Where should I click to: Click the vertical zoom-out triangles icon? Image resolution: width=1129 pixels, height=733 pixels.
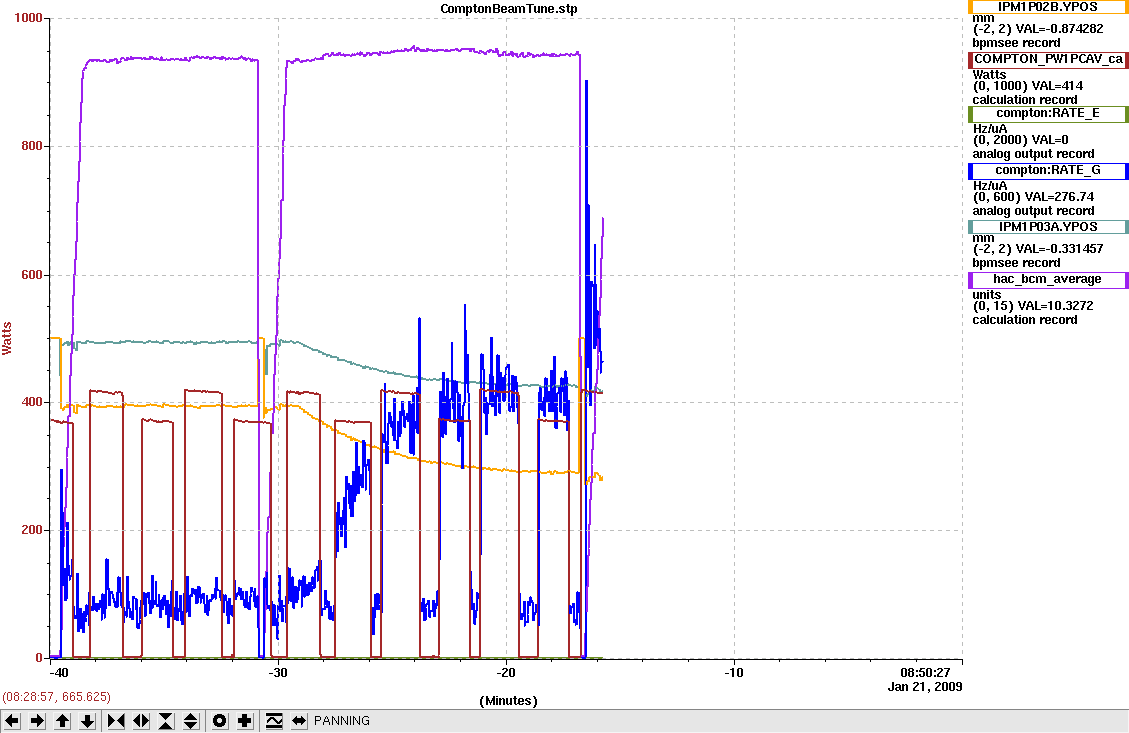click(x=191, y=721)
